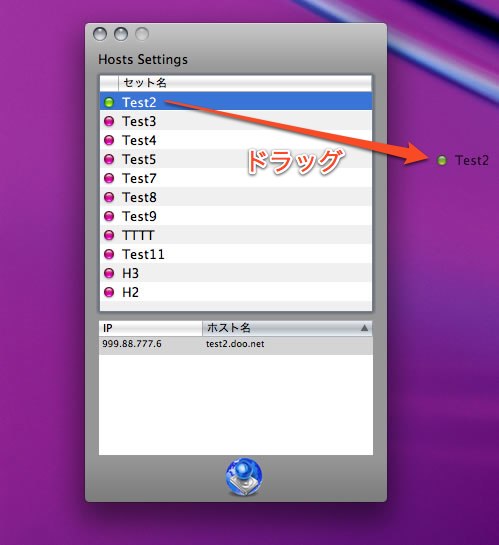Screen dimensions: 499x545
Task: Select the H2 set name
Action: (130, 292)
